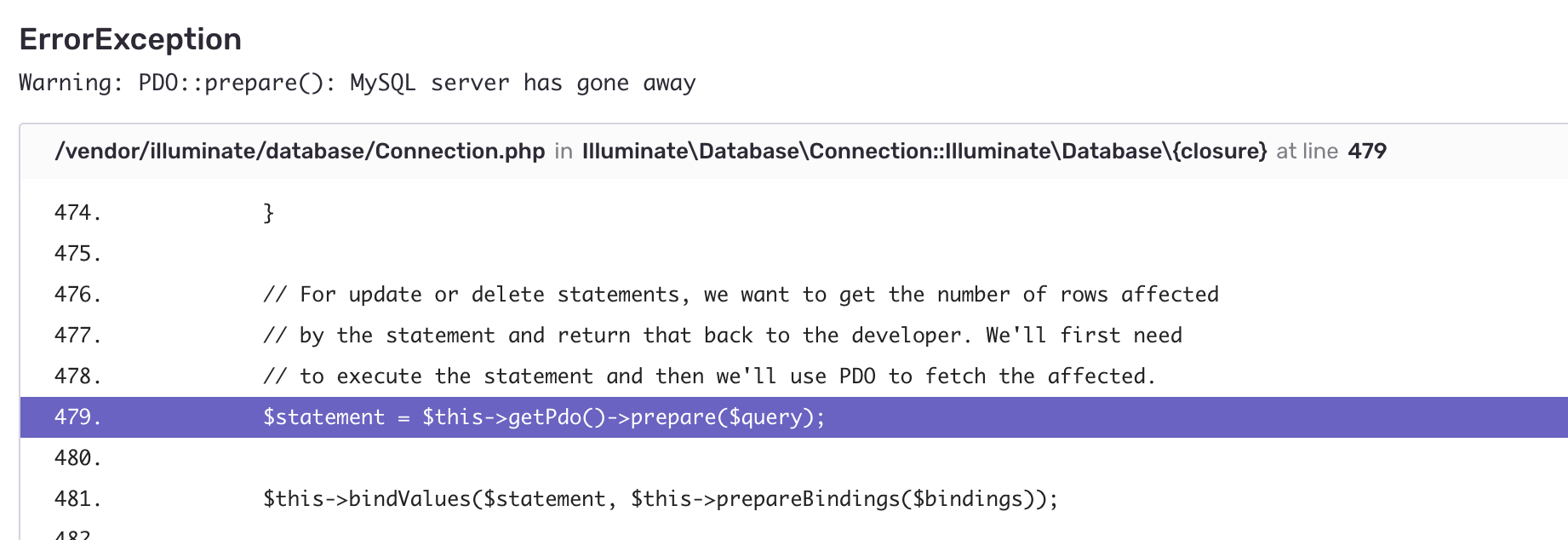Select line number 476 in the gutter
Screen dimensions: 1568x540
pos(77,295)
